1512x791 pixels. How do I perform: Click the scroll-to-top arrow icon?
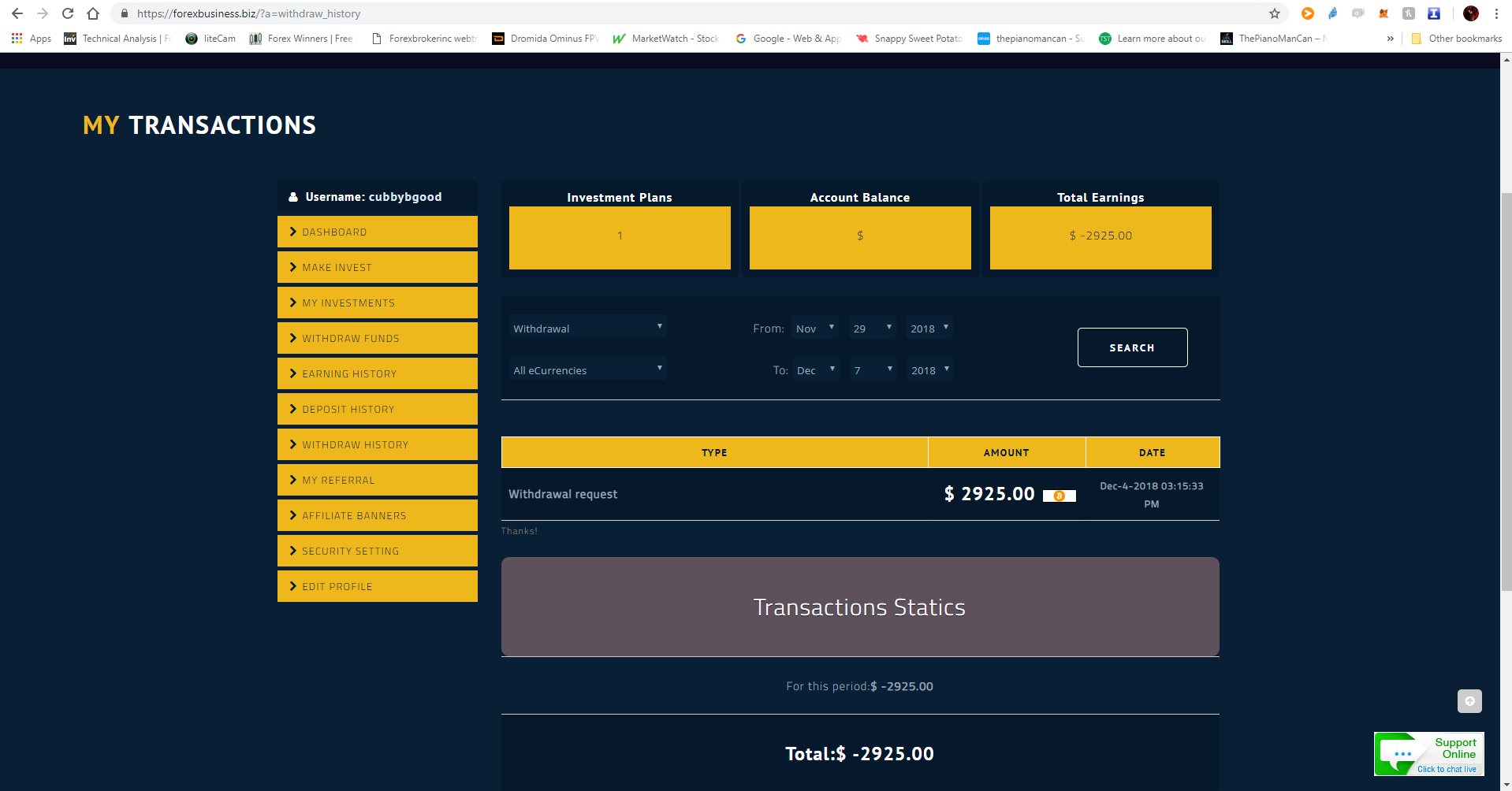tap(1469, 701)
